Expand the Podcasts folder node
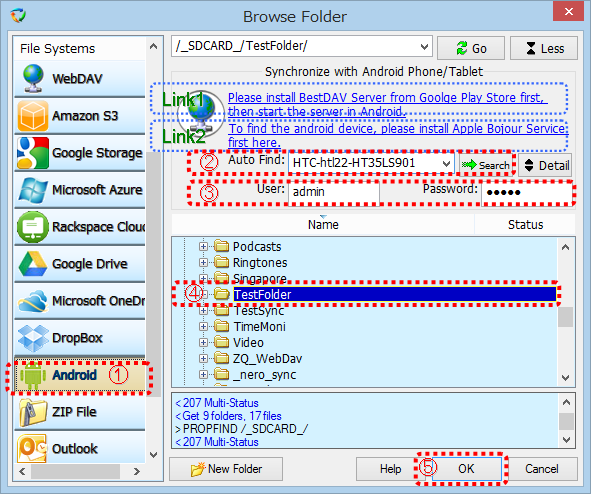 coord(203,246)
